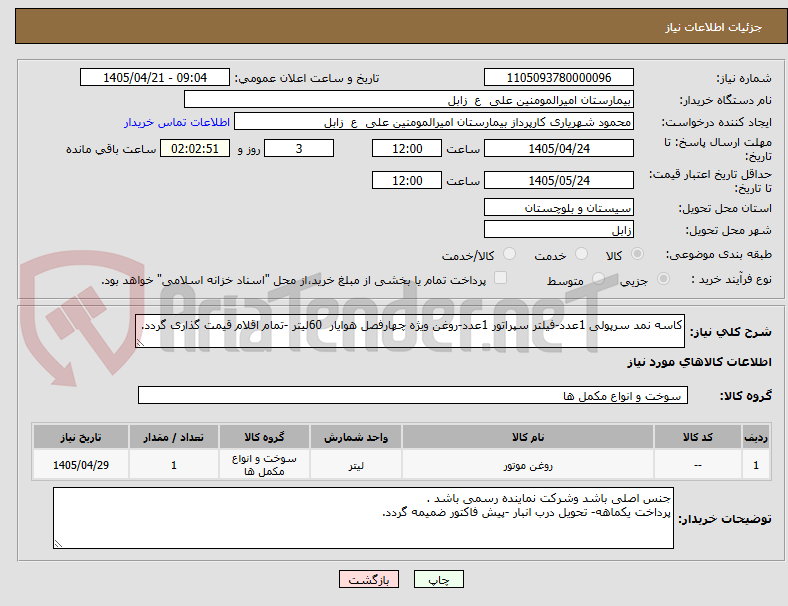Click the response deadline time 12:00 field

(x=407, y=148)
